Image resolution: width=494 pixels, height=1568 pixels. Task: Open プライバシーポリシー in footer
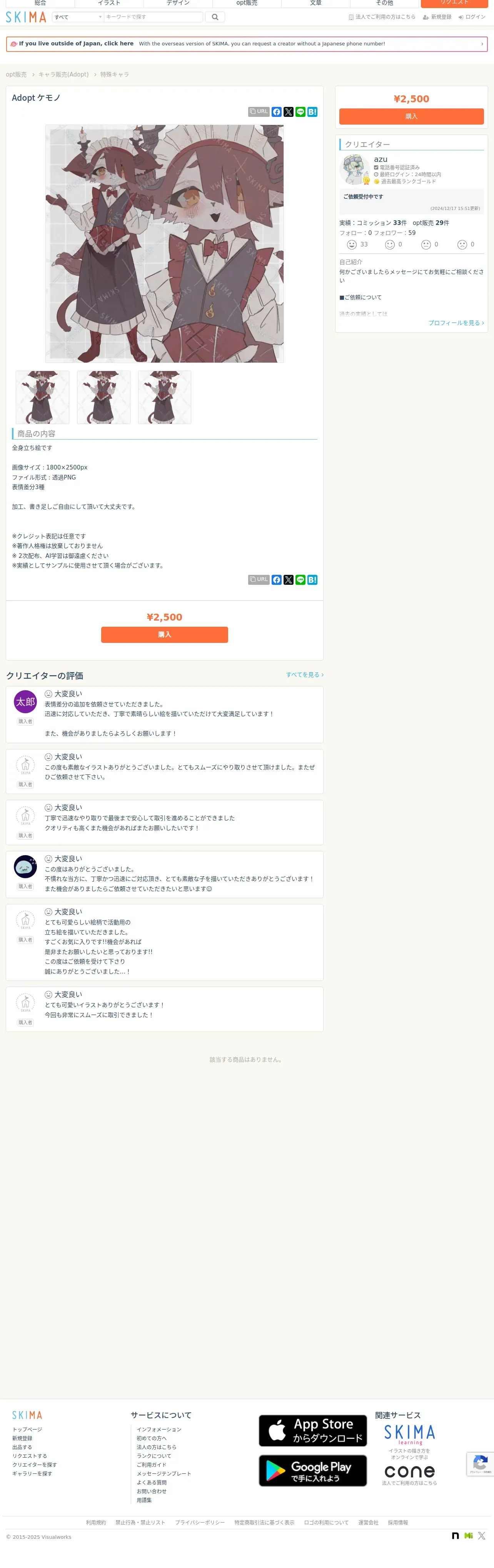[x=200, y=1522]
